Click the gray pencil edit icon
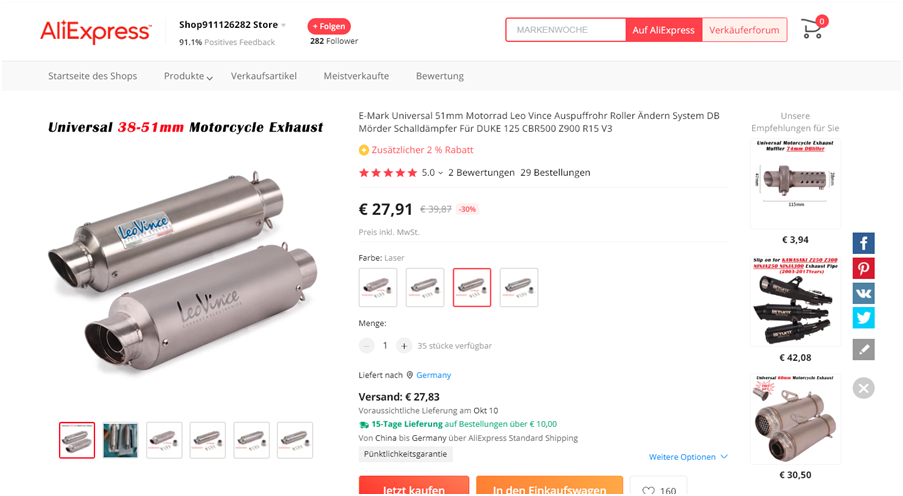903x496 pixels. click(x=863, y=349)
